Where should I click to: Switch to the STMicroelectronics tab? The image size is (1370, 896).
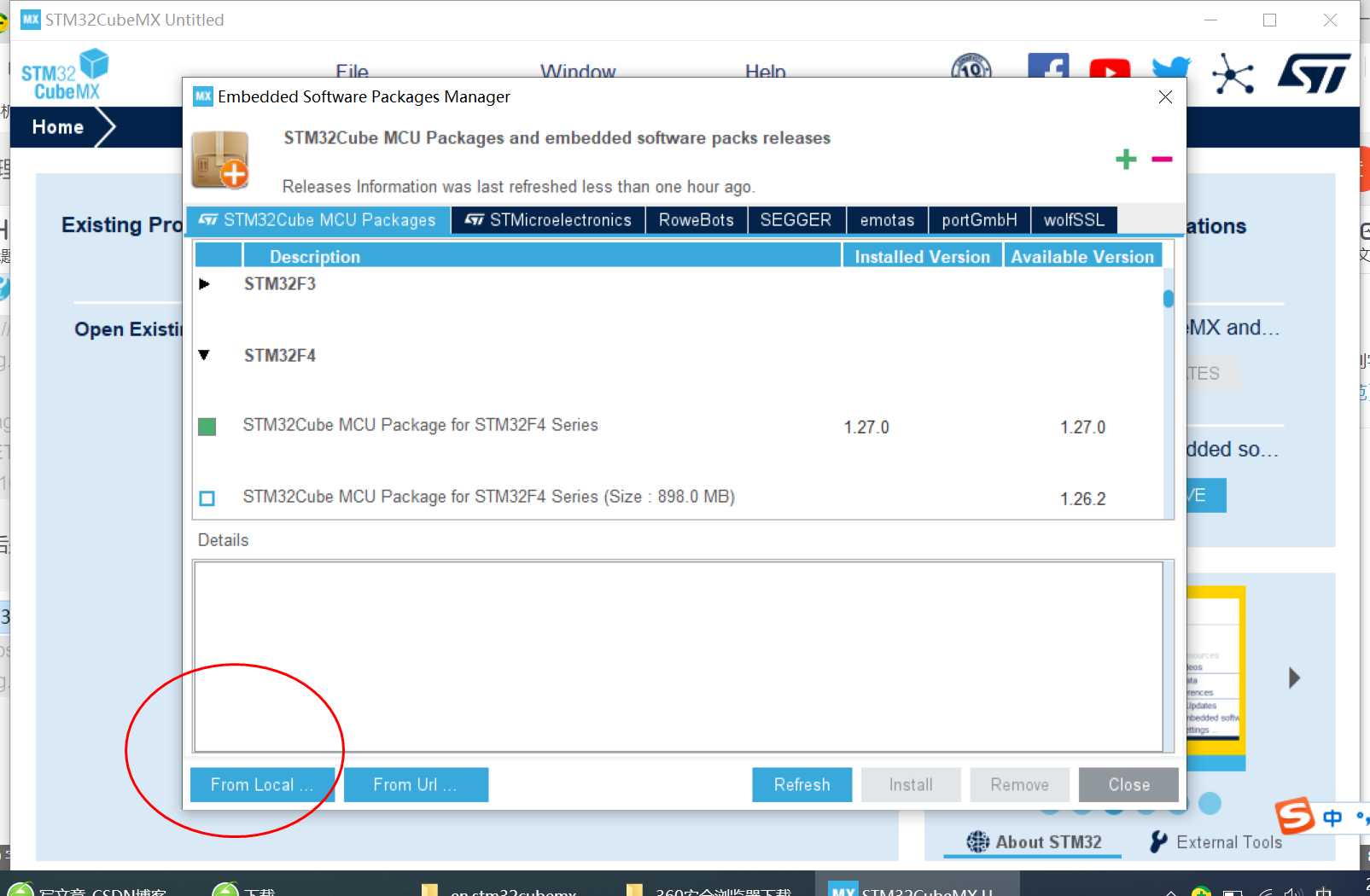[x=548, y=220]
